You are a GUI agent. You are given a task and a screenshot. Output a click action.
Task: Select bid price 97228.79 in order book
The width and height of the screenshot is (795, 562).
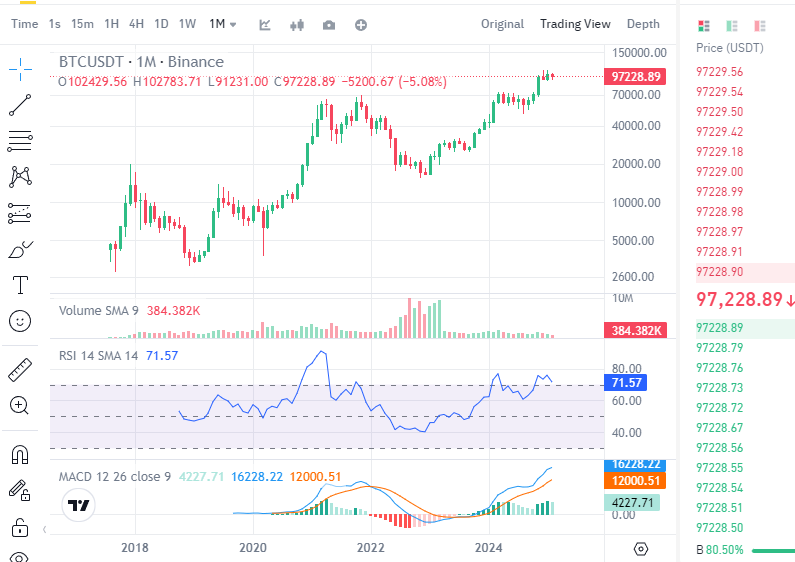pyautogui.click(x=719, y=348)
